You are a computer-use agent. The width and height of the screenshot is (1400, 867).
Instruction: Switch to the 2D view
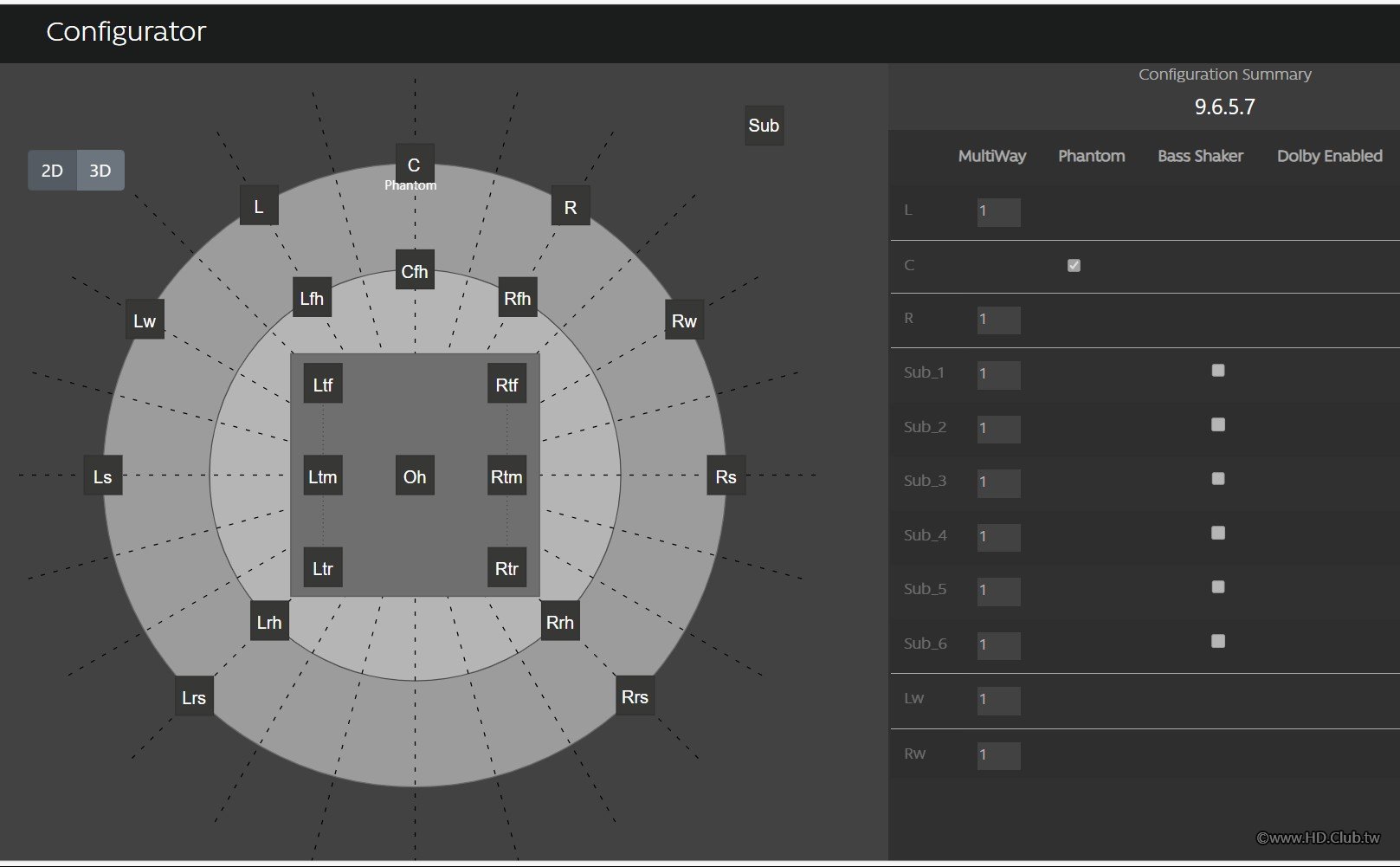coord(52,171)
